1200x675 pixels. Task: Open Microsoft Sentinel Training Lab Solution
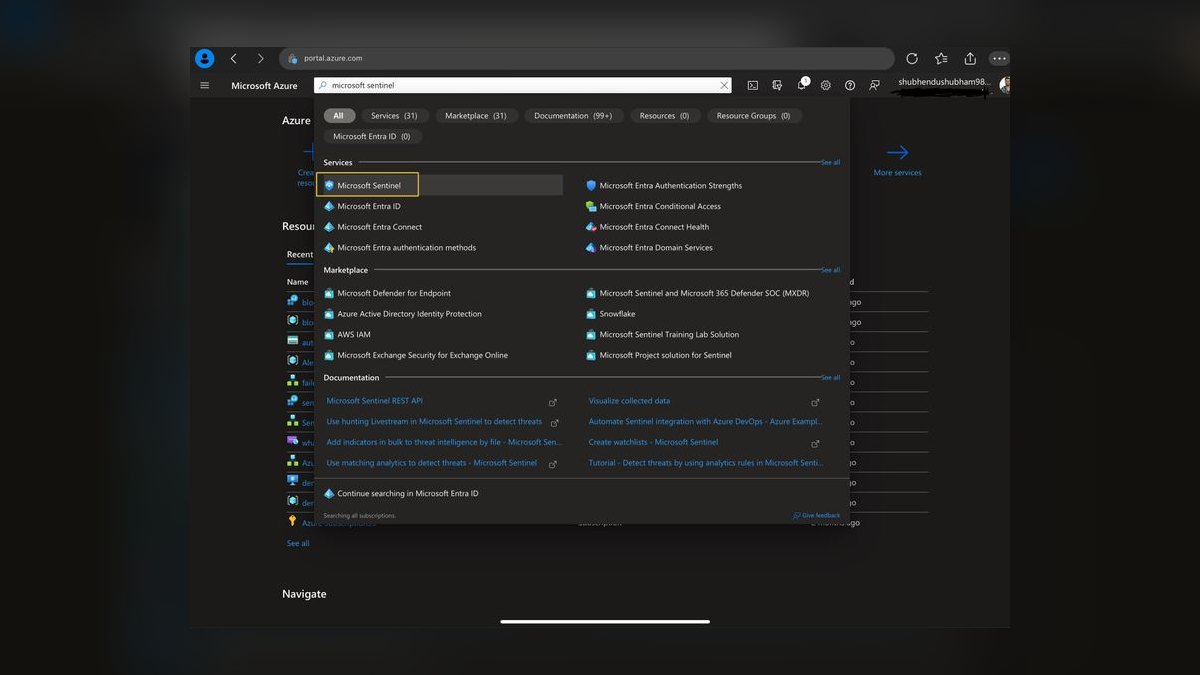[x=669, y=335]
